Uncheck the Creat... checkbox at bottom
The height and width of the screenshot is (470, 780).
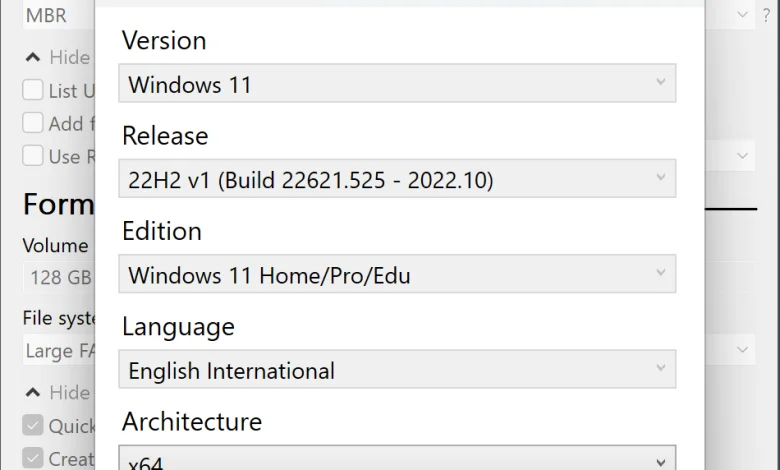click(x=33, y=458)
